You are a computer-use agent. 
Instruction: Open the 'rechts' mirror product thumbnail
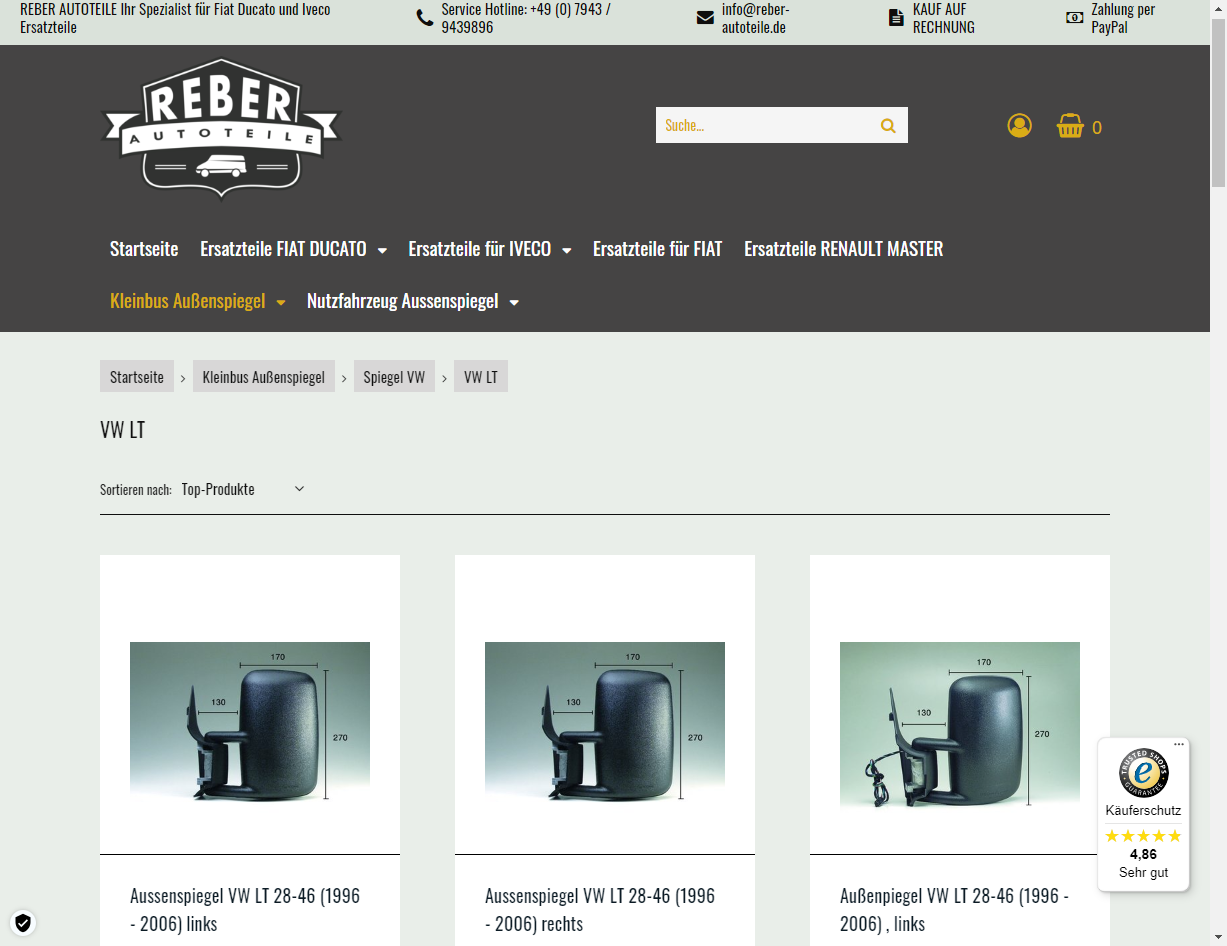coord(605,721)
